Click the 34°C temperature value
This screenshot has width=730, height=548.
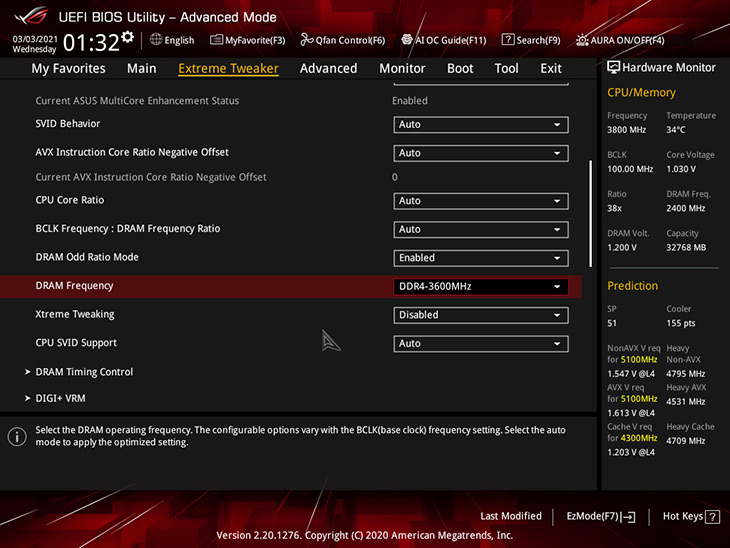click(x=676, y=130)
